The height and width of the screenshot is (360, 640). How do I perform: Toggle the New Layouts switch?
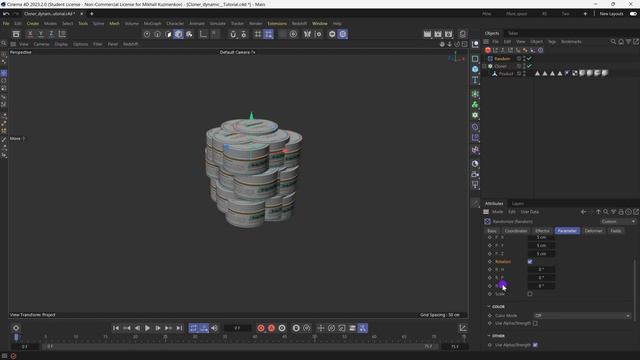point(633,14)
